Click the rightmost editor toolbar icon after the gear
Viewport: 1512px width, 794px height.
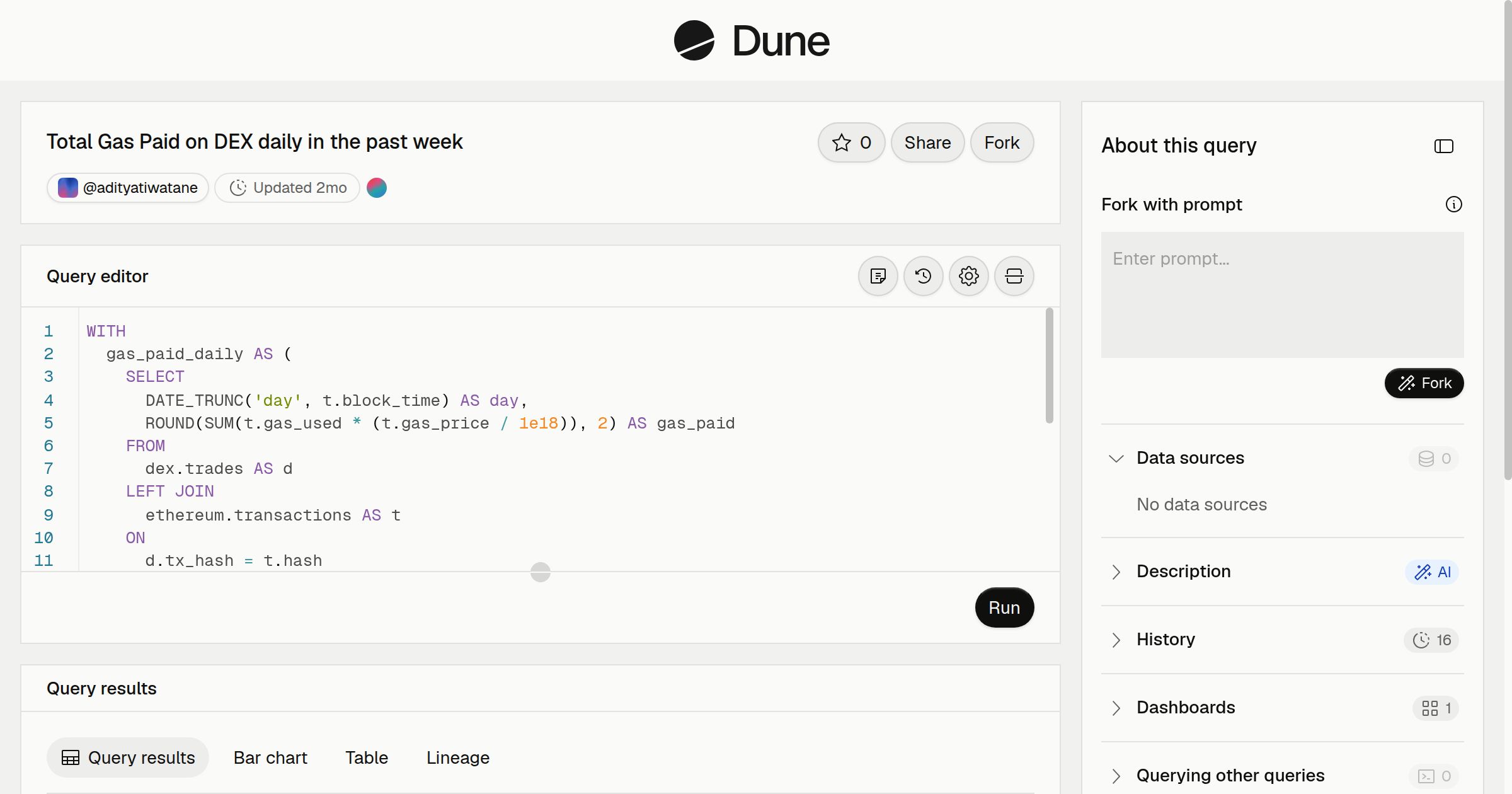point(1014,276)
